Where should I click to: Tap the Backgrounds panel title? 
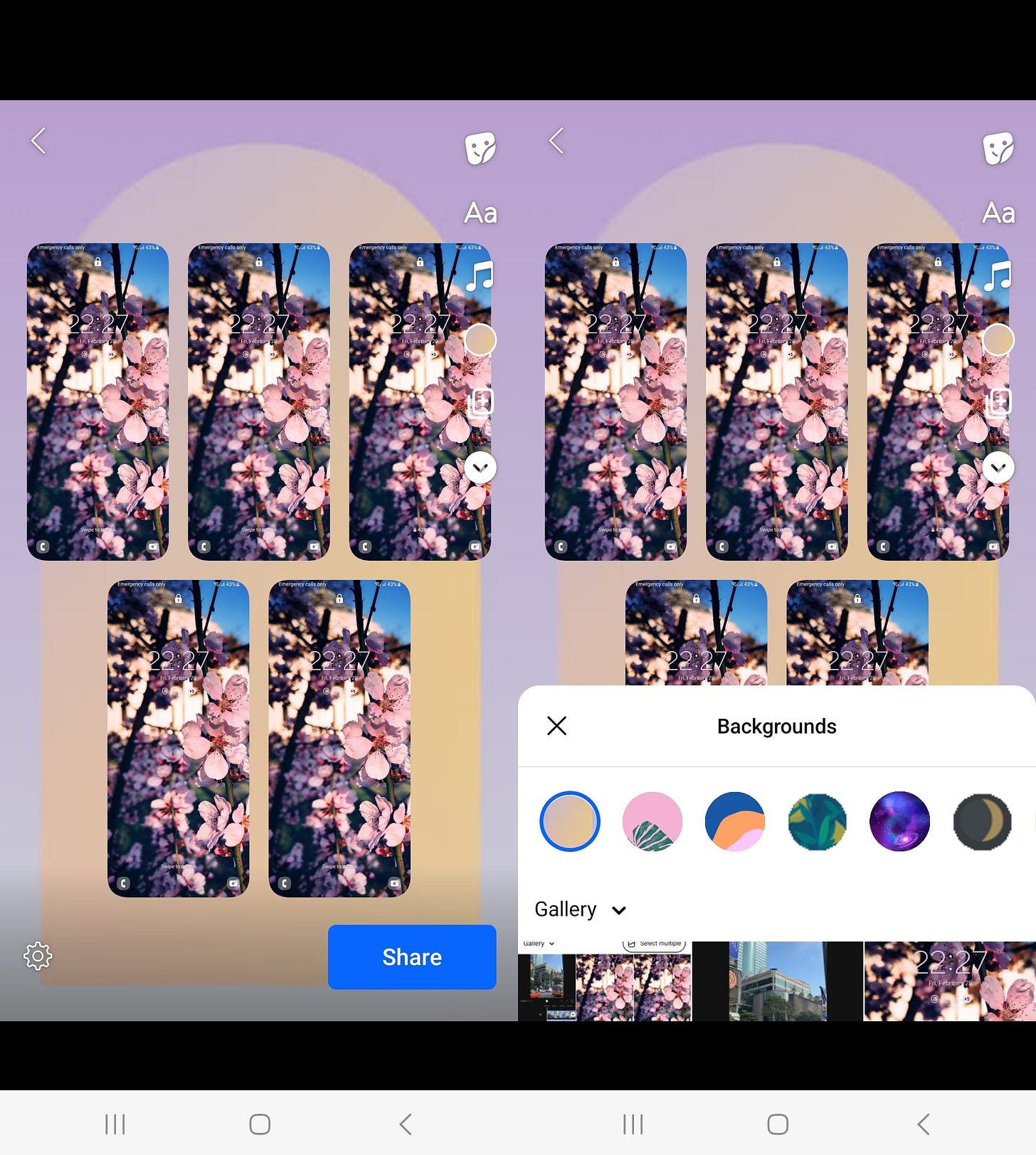(x=776, y=726)
